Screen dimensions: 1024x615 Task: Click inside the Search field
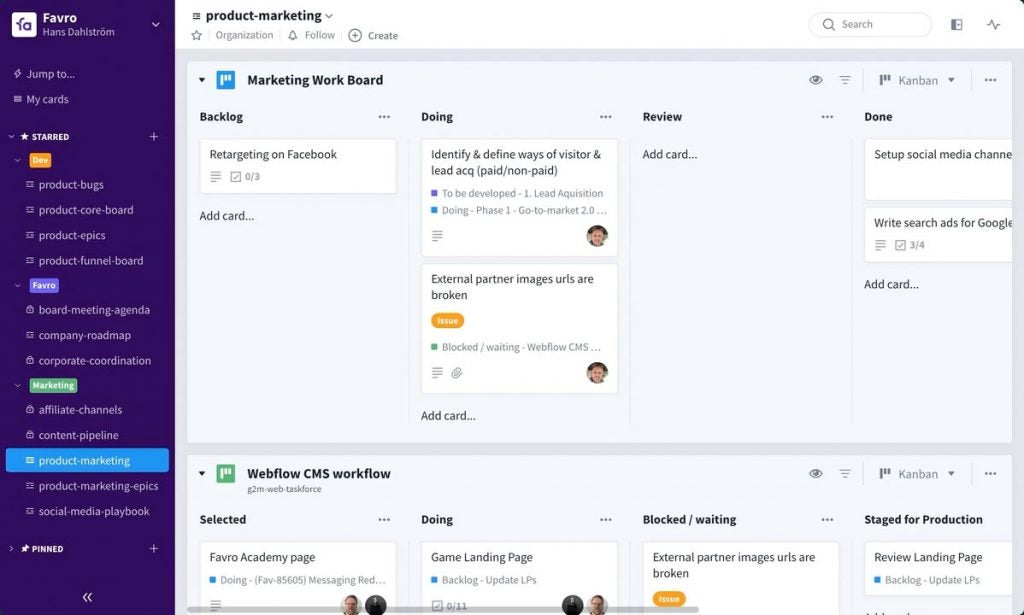pyautogui.click(x=875, y=24)
